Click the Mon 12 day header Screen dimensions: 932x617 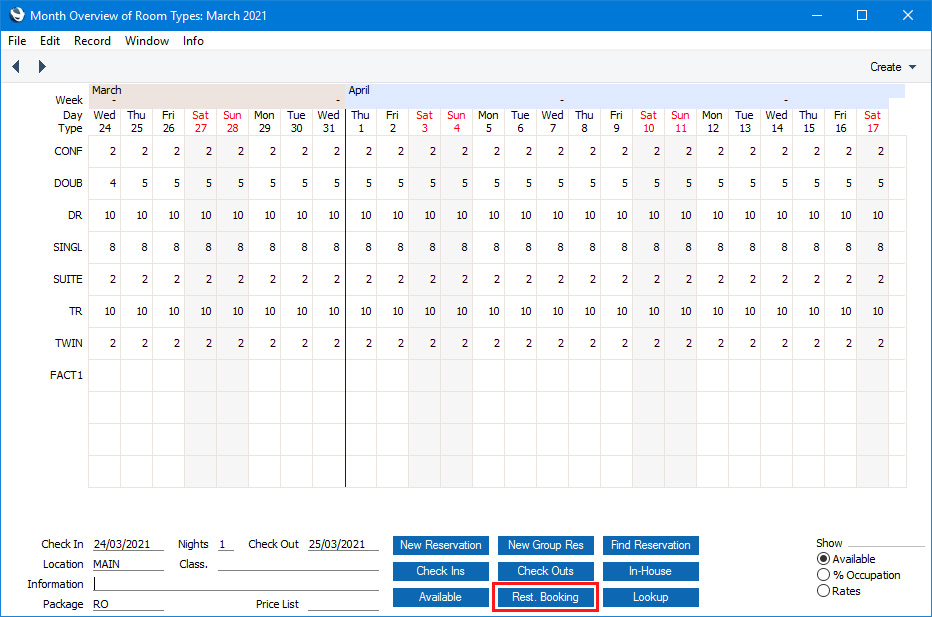[713, 121]
